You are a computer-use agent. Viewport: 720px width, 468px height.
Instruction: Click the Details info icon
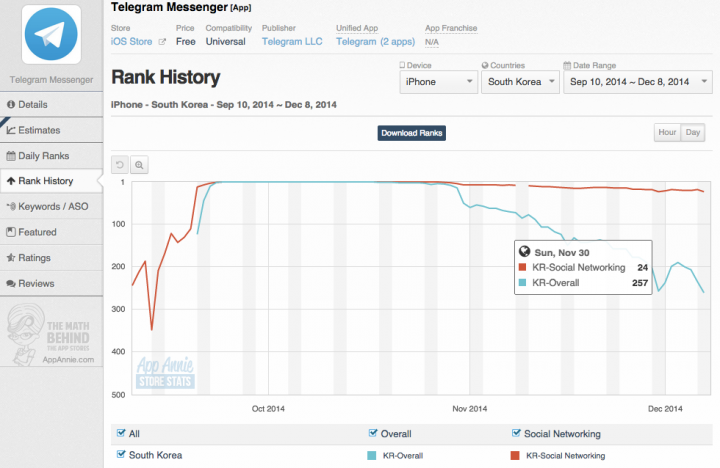pos(11,105)
